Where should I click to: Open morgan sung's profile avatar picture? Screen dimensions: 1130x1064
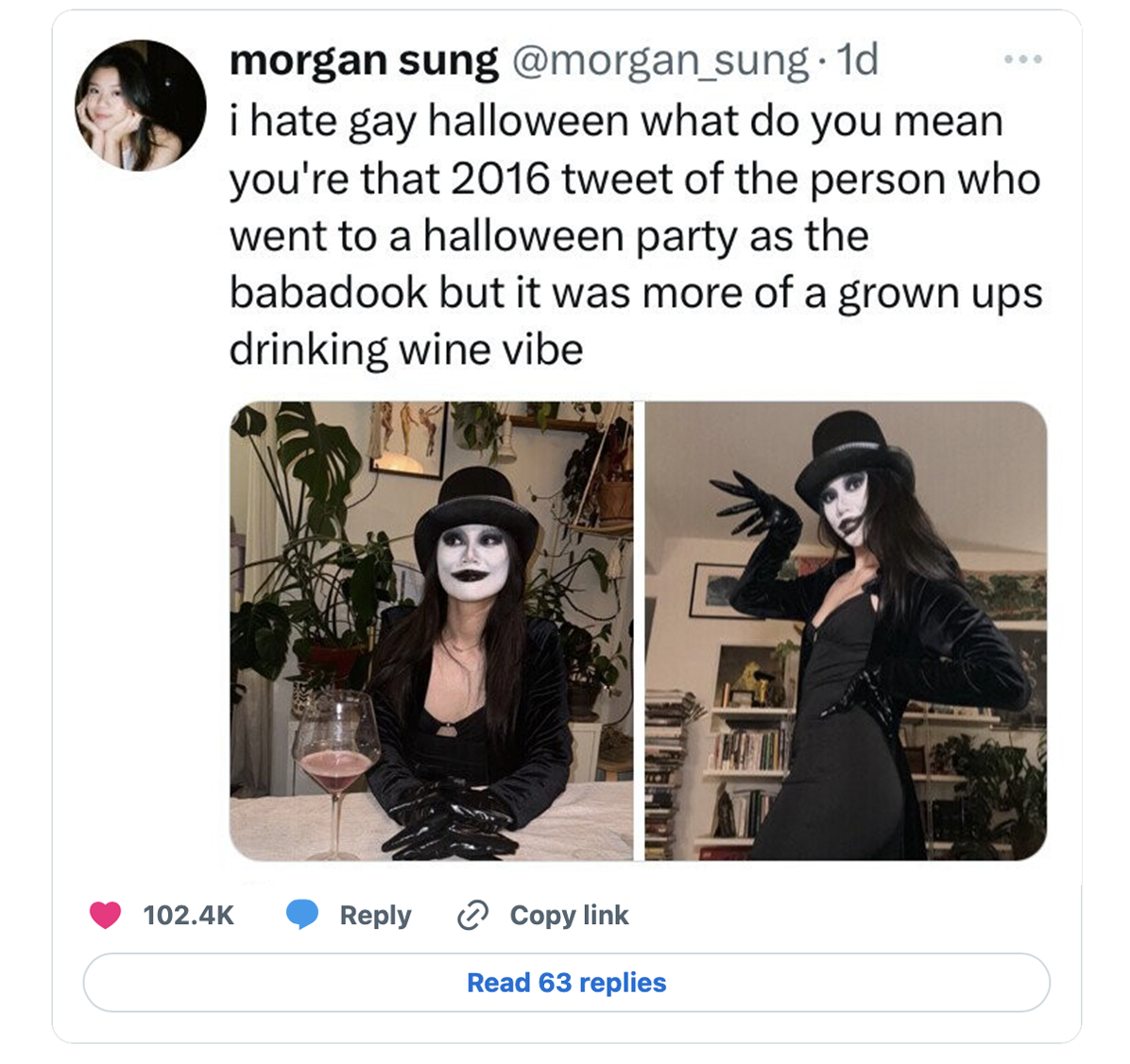[140, 106]
